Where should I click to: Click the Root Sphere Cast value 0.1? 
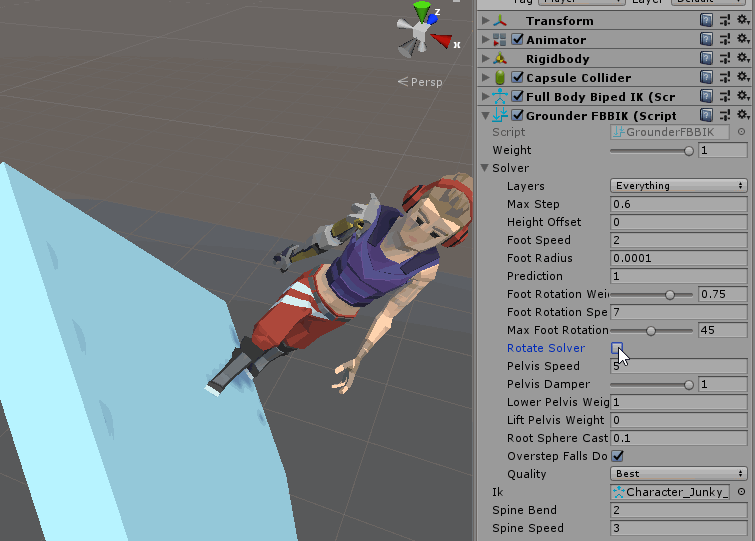678,438
